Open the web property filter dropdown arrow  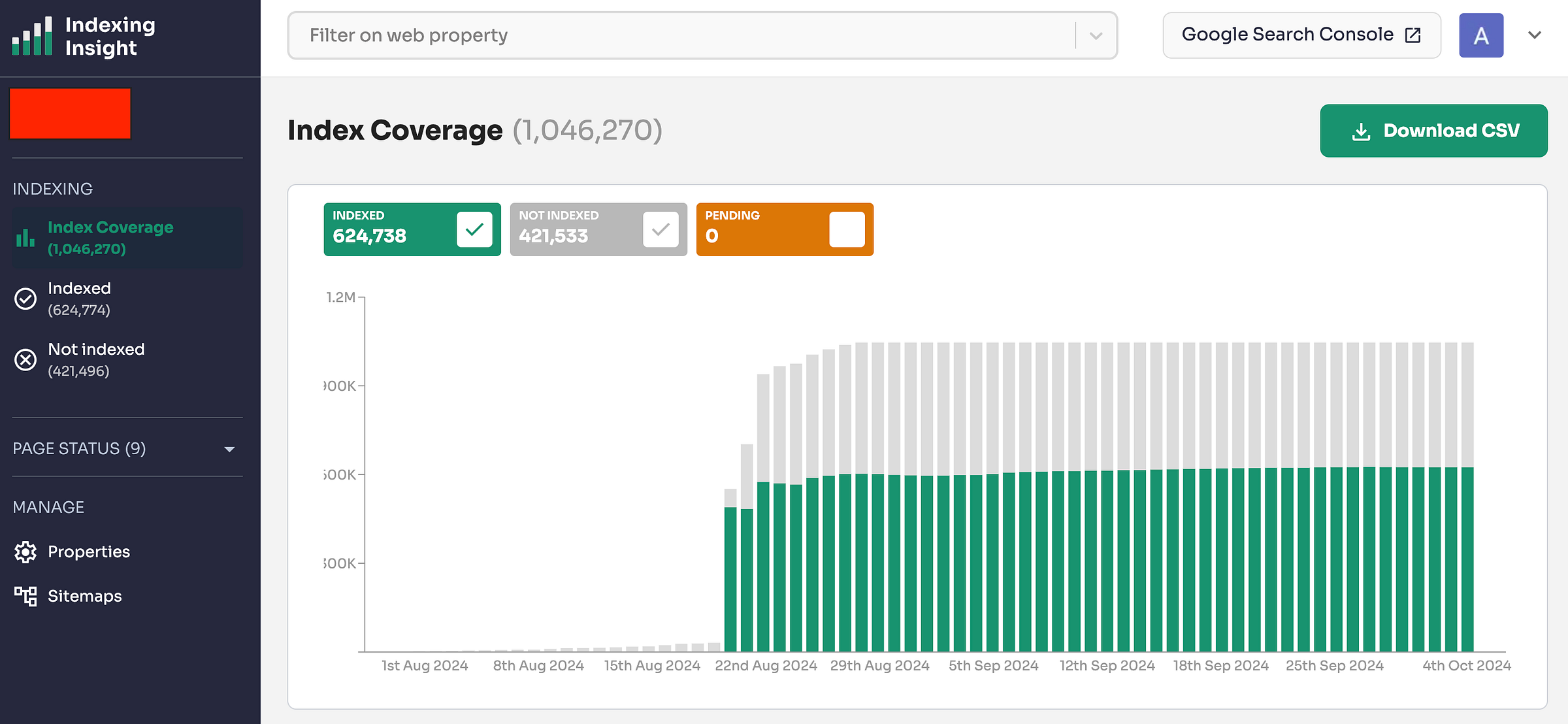(1096, 36)
